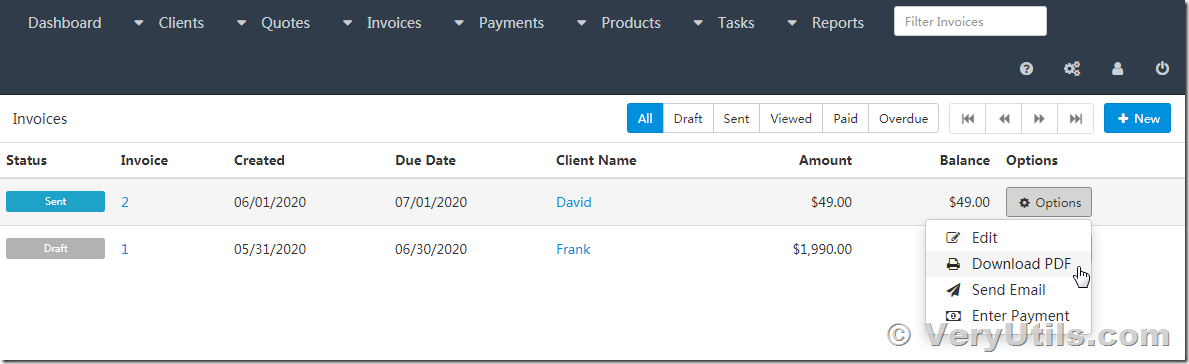Expand the Quotes dropdown arrow

[241, 23]
